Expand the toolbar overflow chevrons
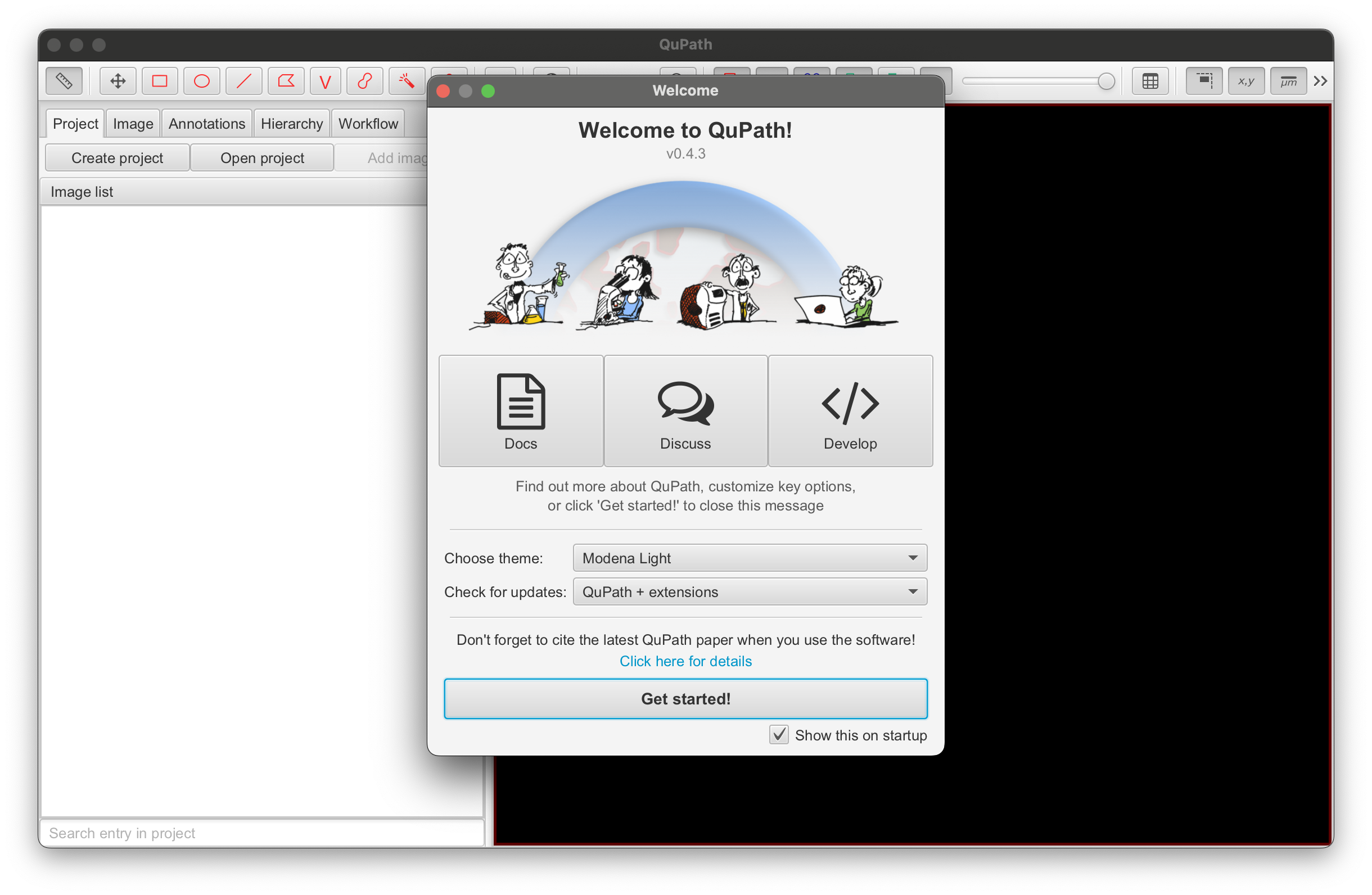1372x895 pixels. coord(1321,82)
